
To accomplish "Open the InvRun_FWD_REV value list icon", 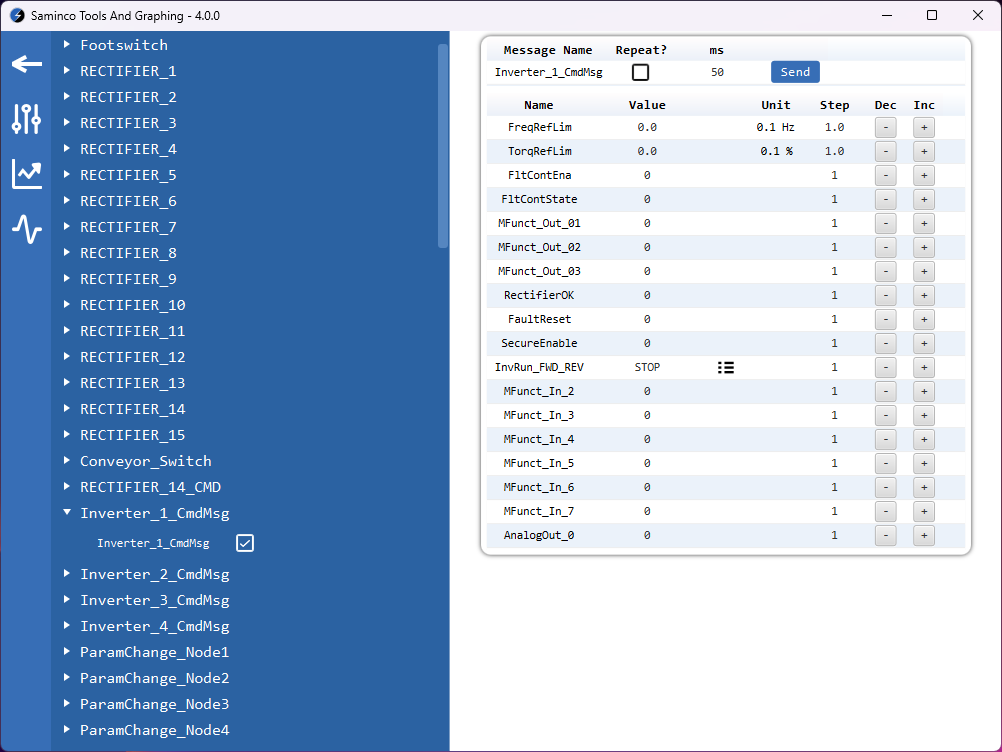I will tap(725, 367).
